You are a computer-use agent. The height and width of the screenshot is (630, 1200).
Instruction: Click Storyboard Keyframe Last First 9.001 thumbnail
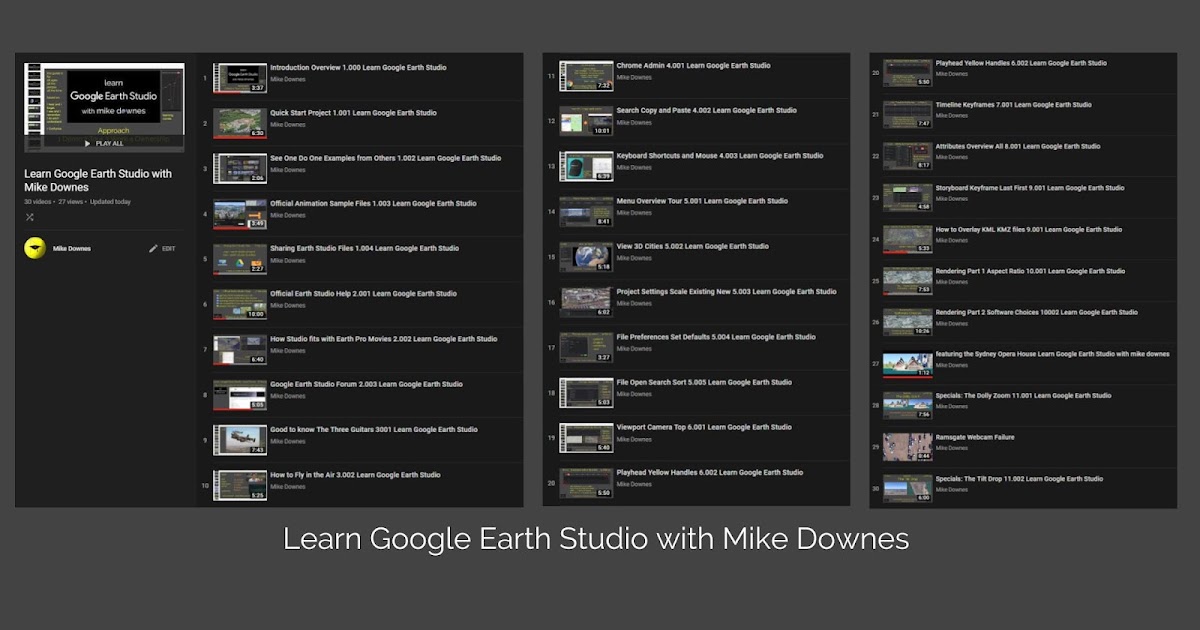(907, 198)
